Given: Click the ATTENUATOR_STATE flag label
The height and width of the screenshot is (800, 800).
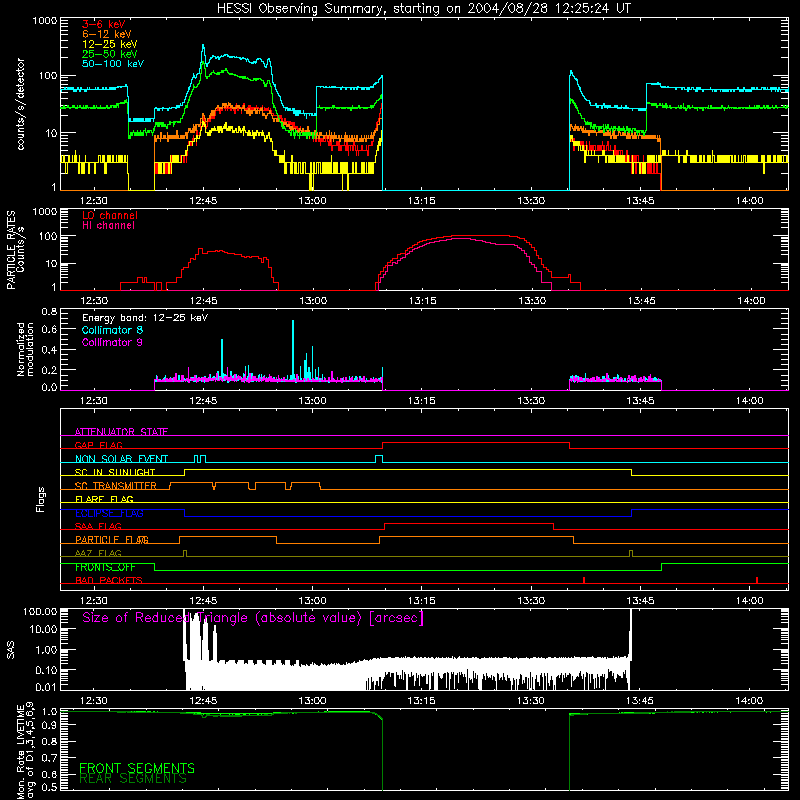Looking at the screenshot, I should click(x=121, y=432).
